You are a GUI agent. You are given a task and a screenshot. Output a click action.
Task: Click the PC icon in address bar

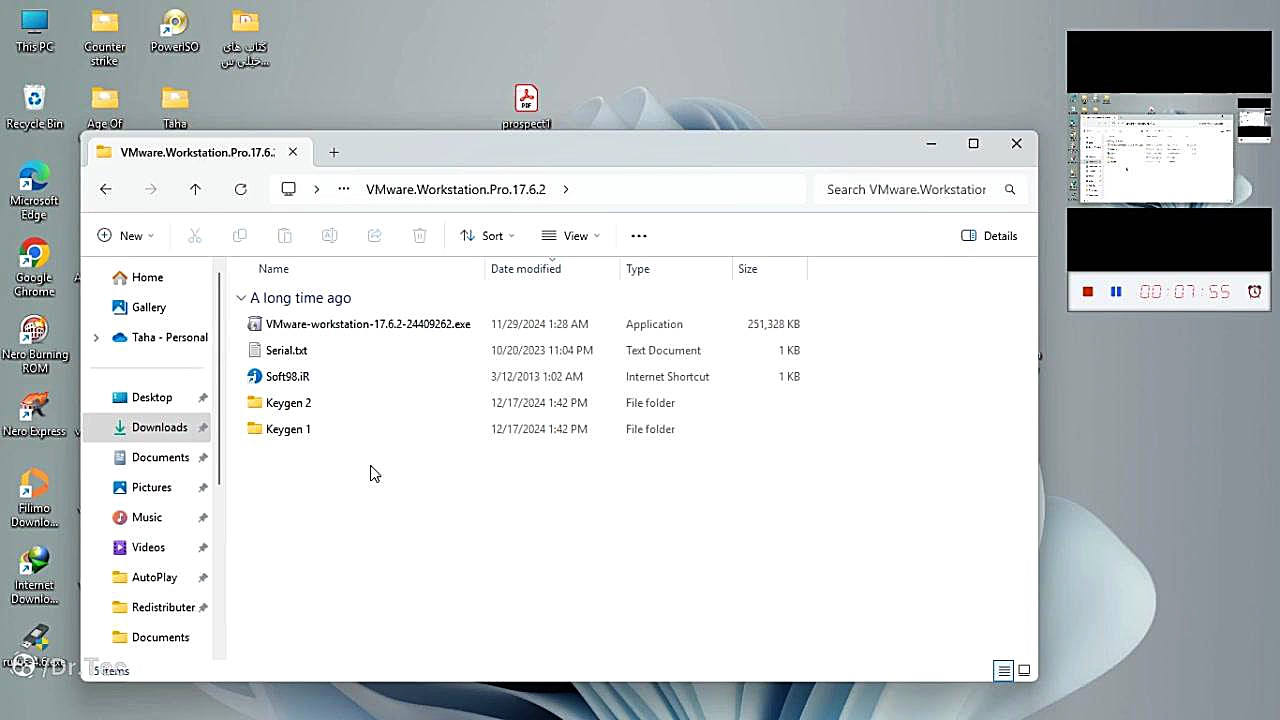point(289,189)
